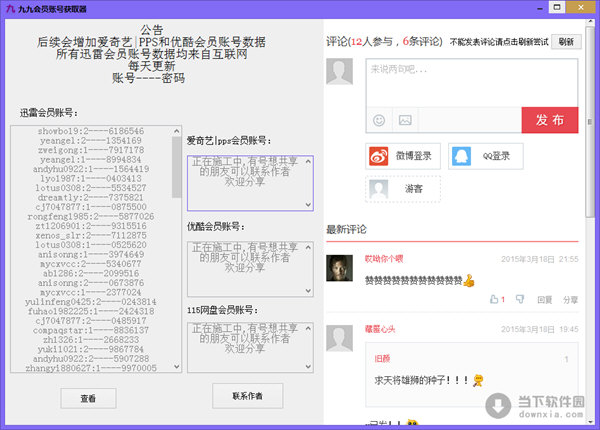Select account row zh1326:1-----2668233
This screenshot has width=600, height=430.
[91, 340]
